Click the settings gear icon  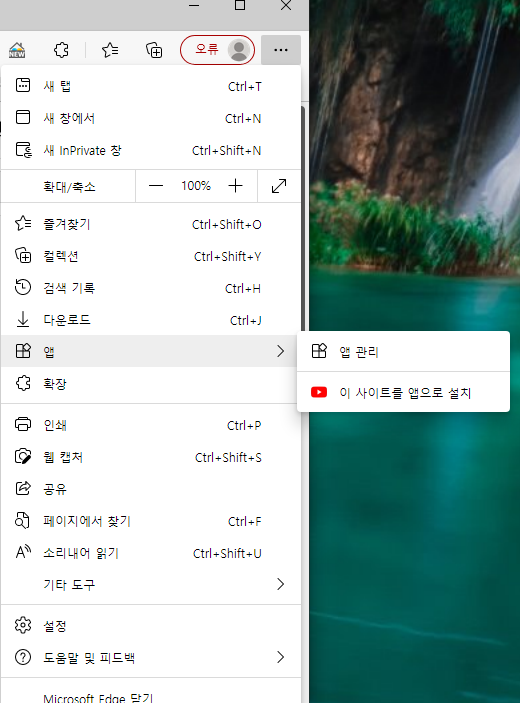coord(23,625)
